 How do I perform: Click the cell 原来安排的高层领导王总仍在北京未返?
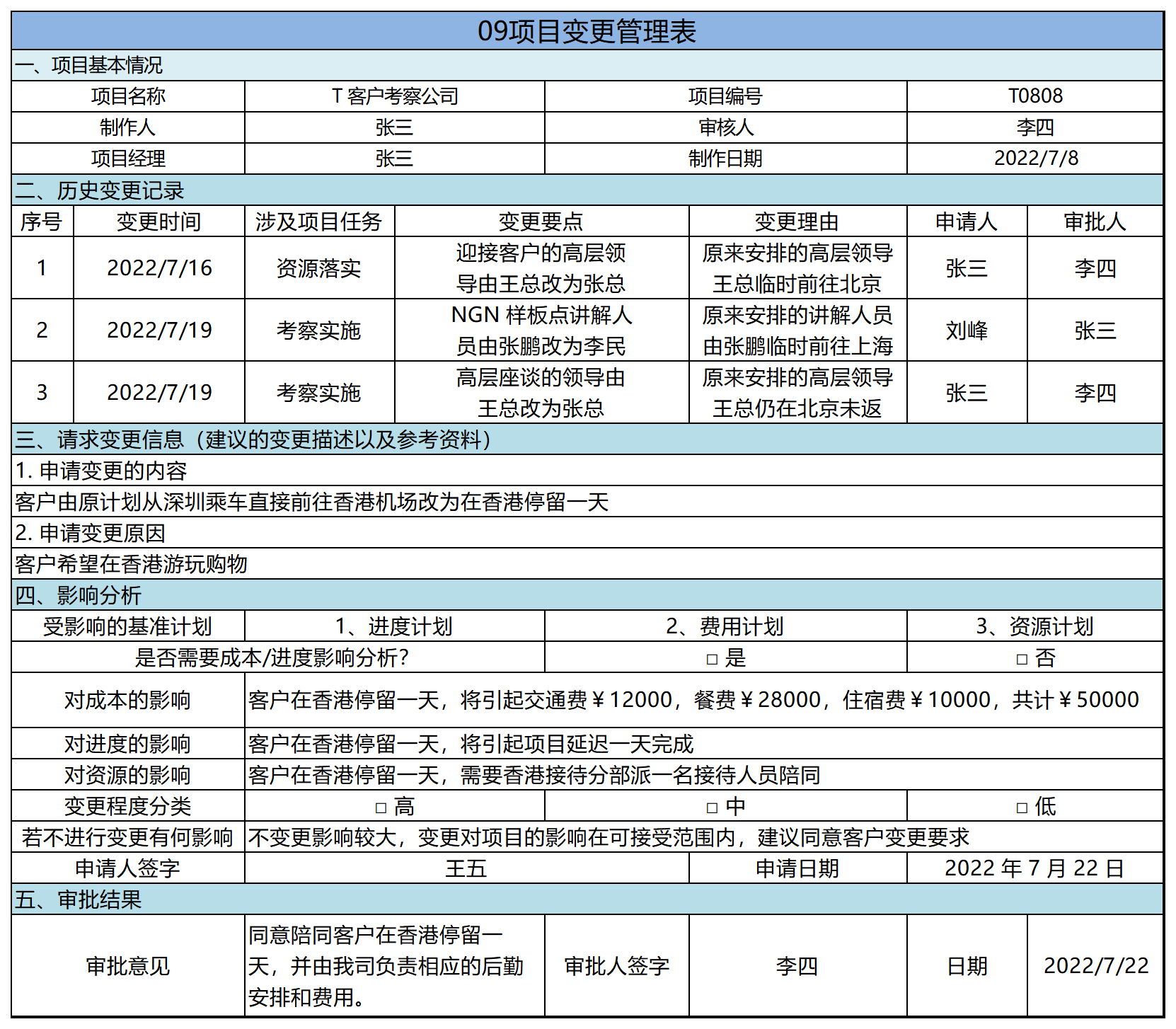click(797, 393)
